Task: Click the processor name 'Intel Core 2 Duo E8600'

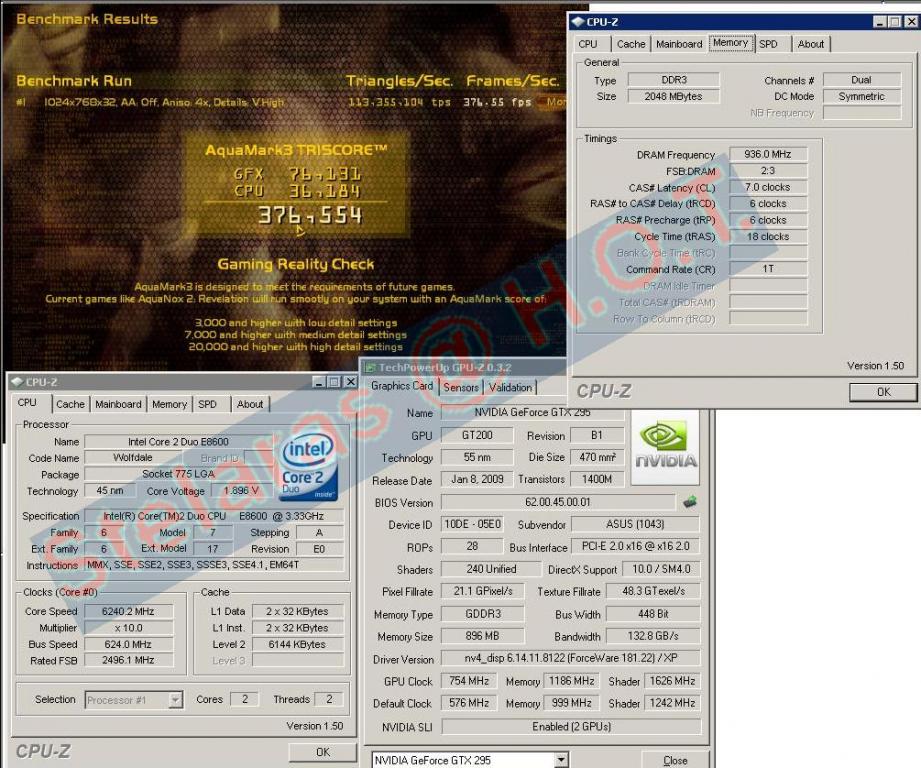Action: point(179,442)
